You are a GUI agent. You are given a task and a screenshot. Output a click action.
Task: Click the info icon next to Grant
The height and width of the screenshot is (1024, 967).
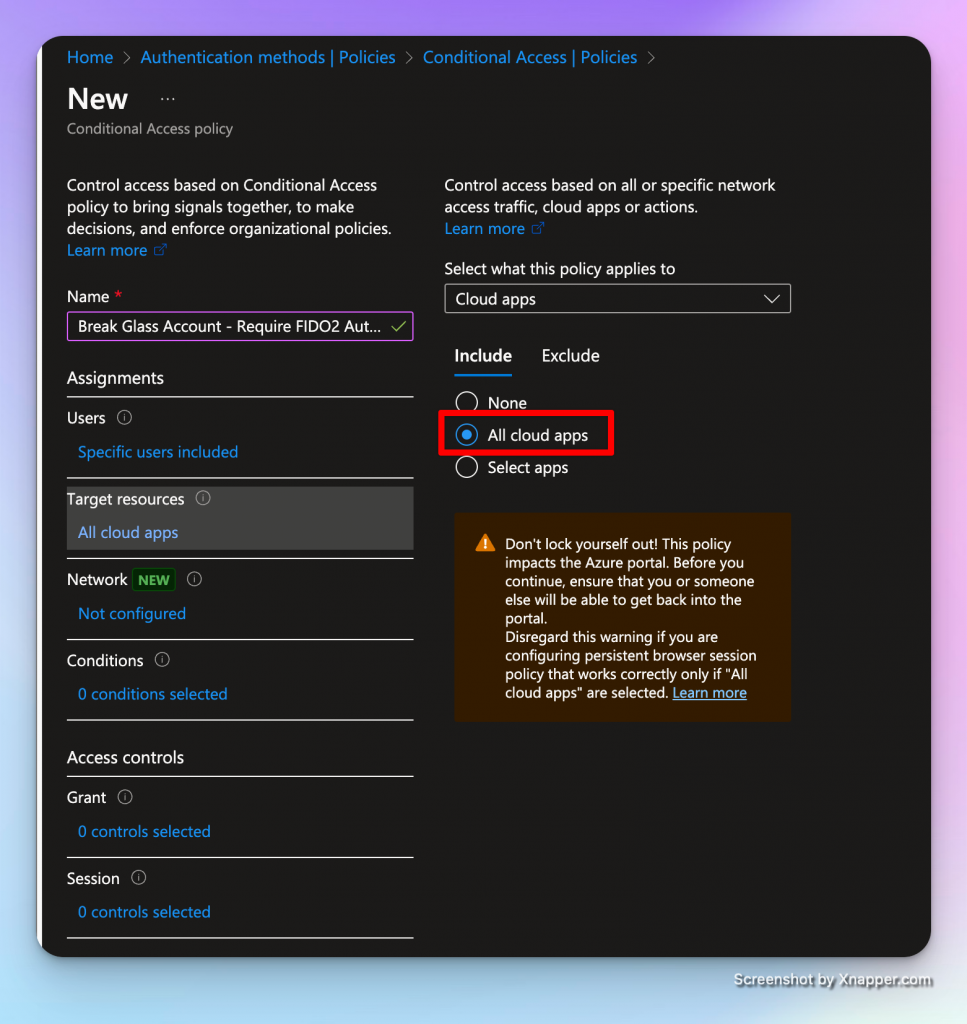tap(125, 797)
